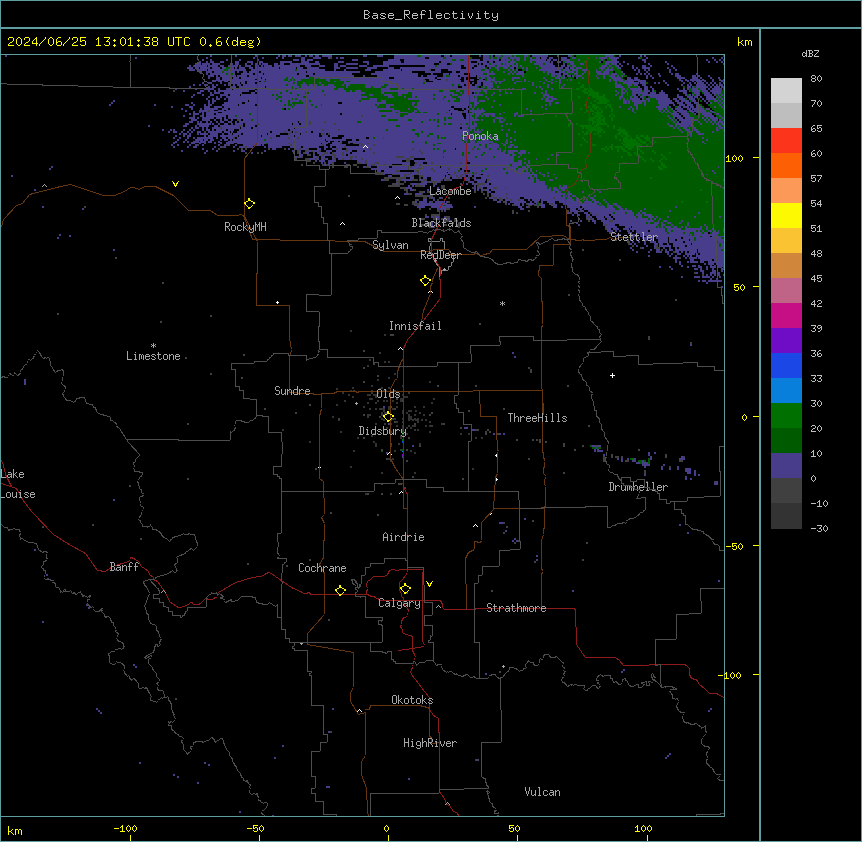Viewport: 862px width, 842px height.
Task: Click the RockyMH label
Action: click(245, 227)
